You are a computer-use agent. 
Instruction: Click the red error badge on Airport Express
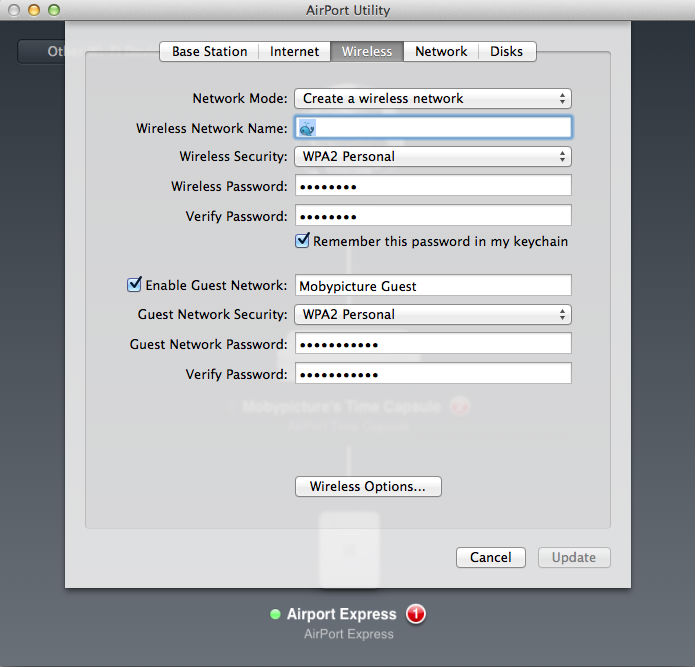pos(416,614)
